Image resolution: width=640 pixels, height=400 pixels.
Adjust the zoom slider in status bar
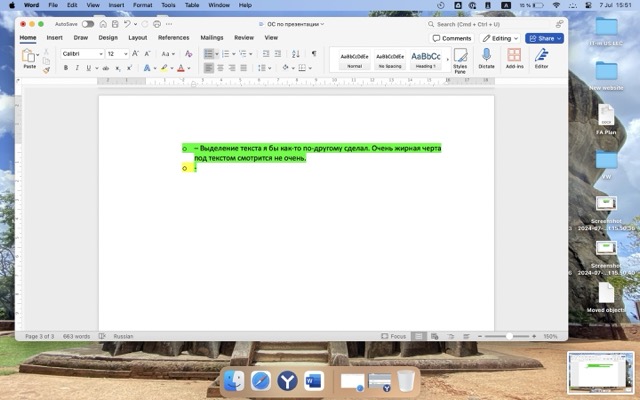504,336
